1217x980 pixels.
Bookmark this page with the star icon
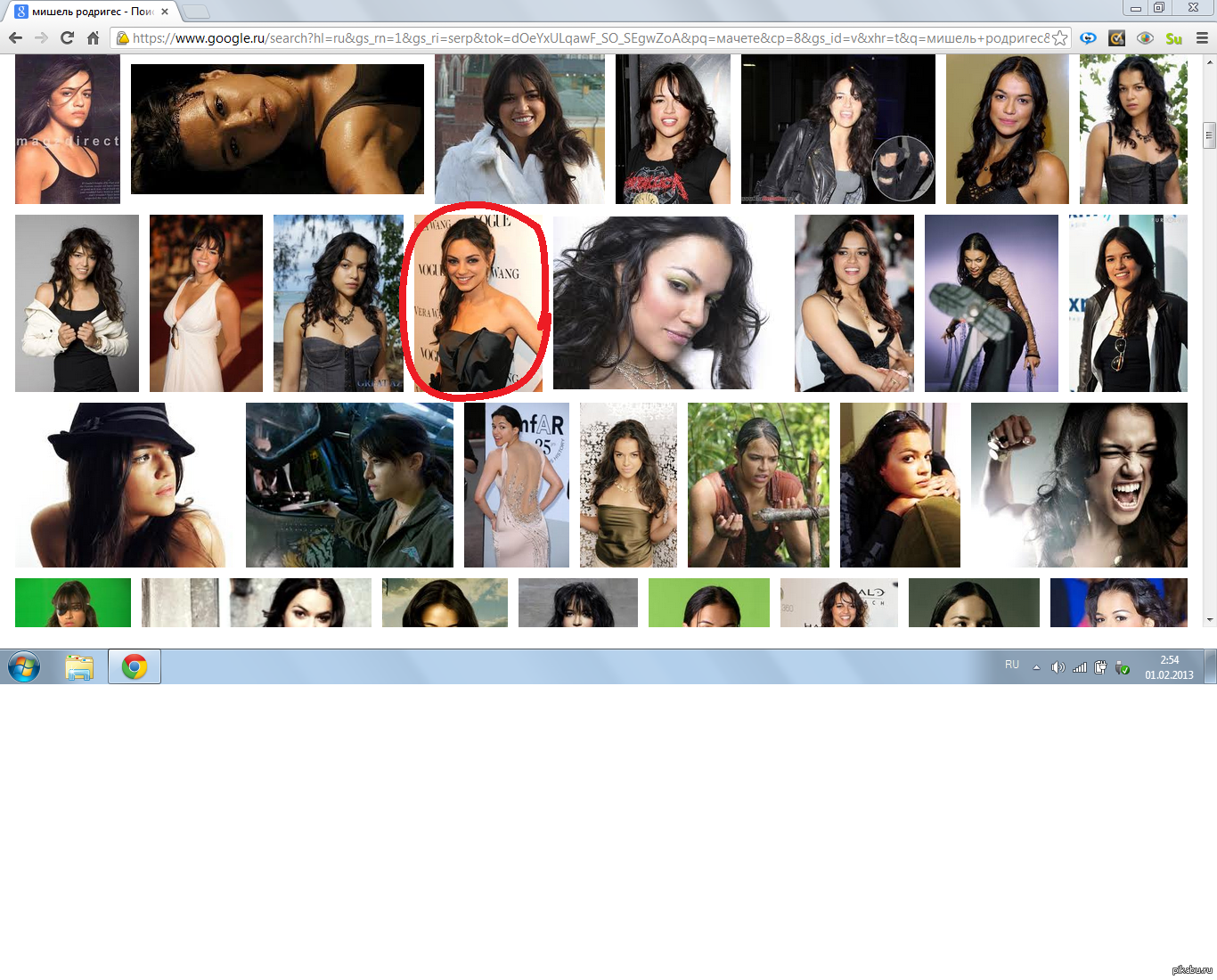pos(1059,38)
